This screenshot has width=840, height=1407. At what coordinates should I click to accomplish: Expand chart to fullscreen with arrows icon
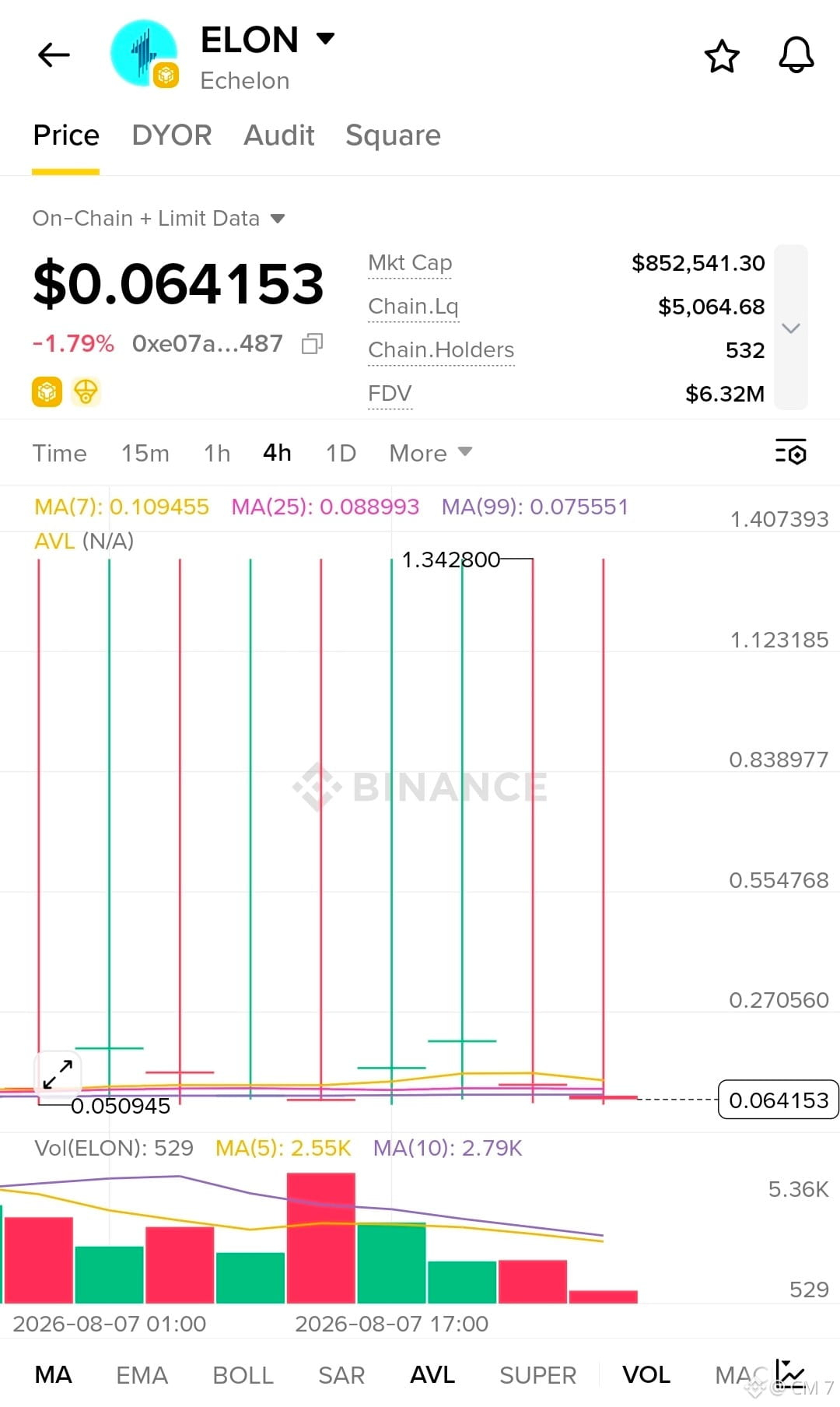[x=58, y=1074]
